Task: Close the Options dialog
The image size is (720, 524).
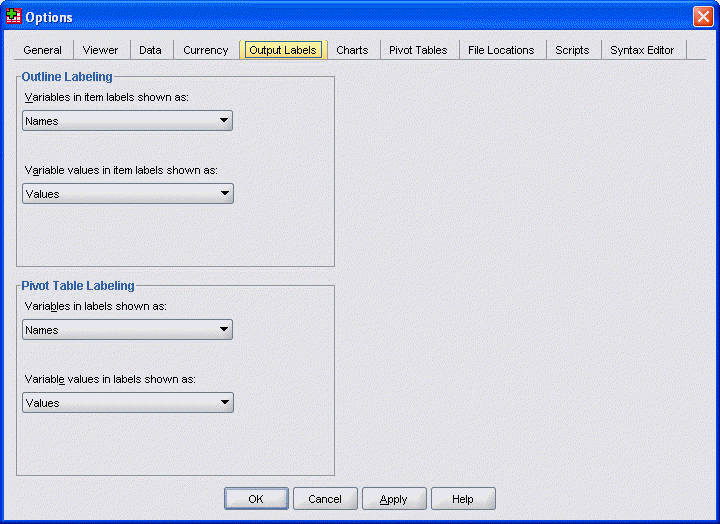Action: 703,17
